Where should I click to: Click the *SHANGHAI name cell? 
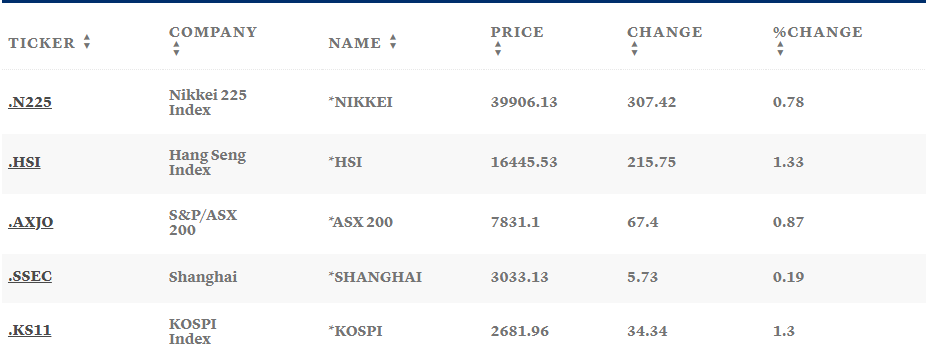click(375, 277)
